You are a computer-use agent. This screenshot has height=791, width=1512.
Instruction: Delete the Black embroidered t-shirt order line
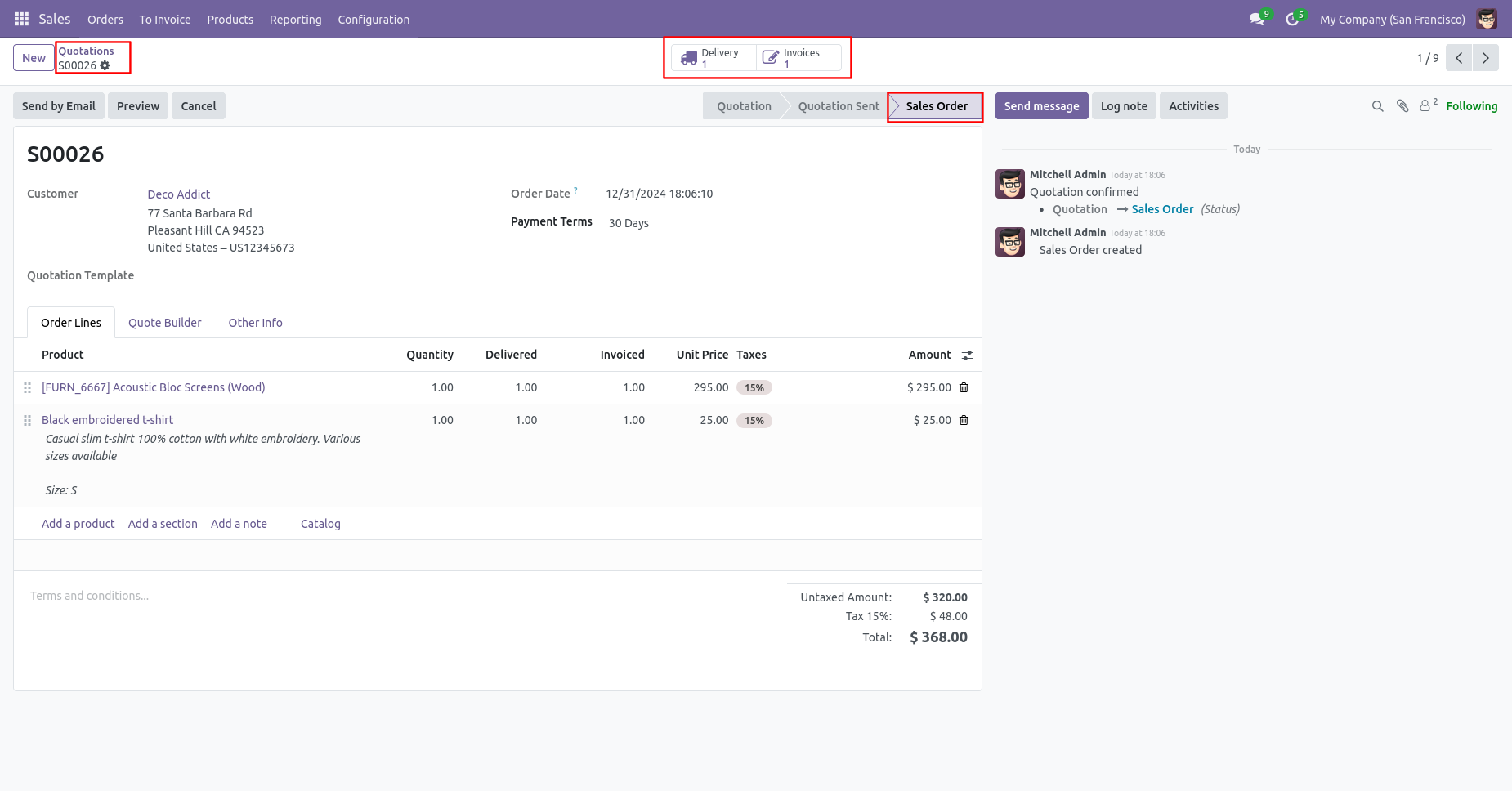pos(964,420)
